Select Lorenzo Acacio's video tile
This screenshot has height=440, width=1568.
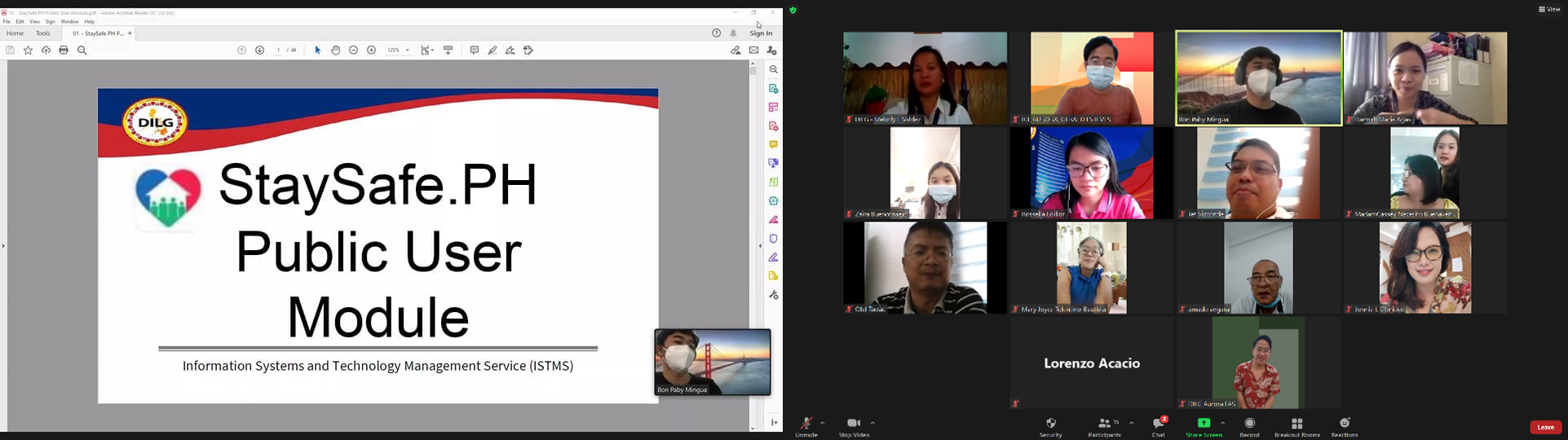tap(1092, 363)
